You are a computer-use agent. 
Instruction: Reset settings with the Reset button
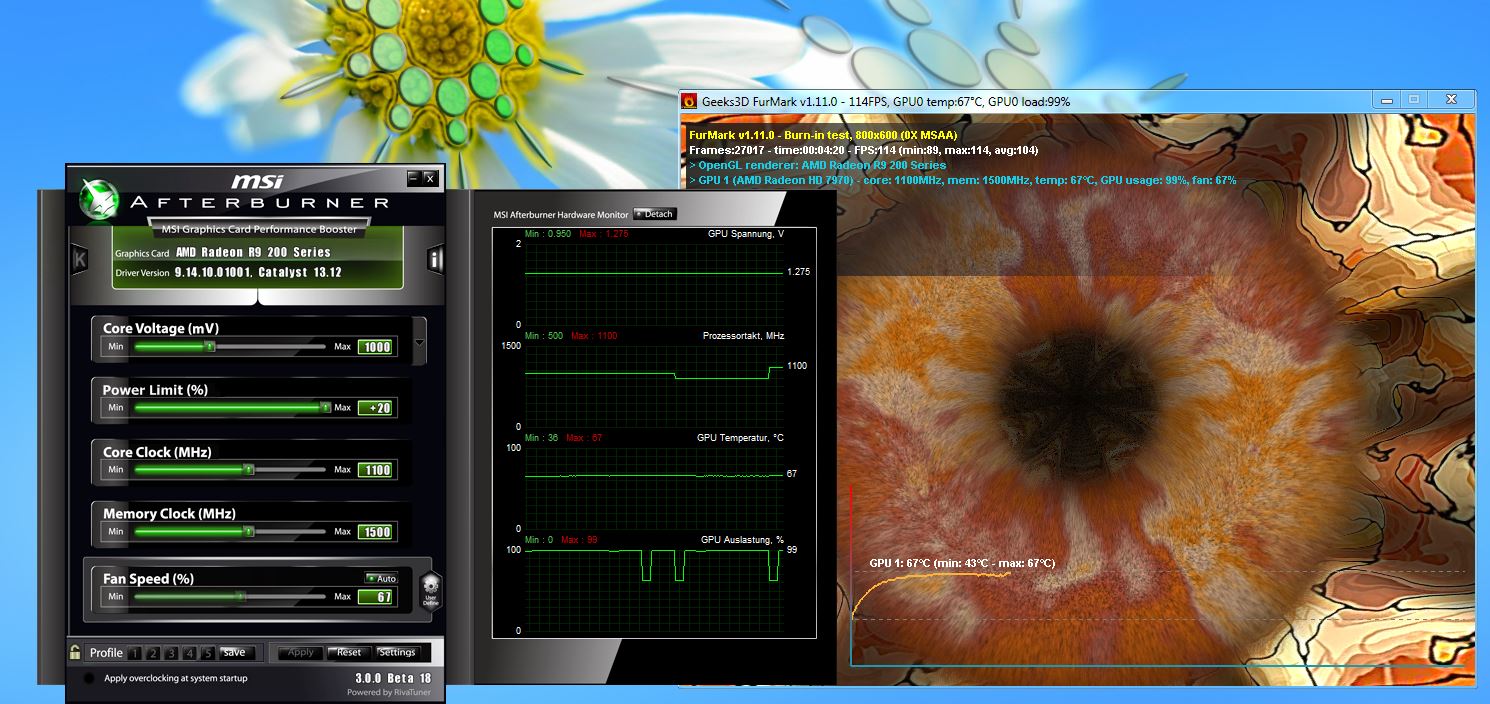pyautogui.click(x=349, y=652)
